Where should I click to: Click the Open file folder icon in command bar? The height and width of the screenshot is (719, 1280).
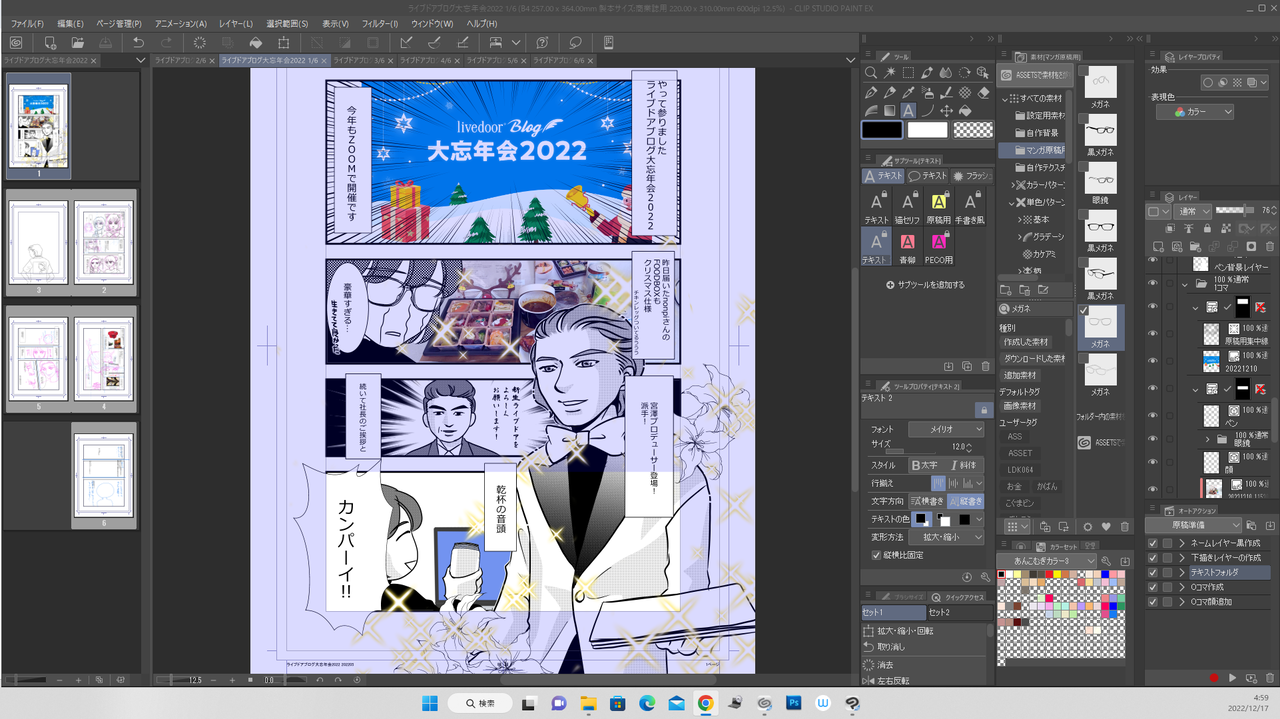(77, 43)
